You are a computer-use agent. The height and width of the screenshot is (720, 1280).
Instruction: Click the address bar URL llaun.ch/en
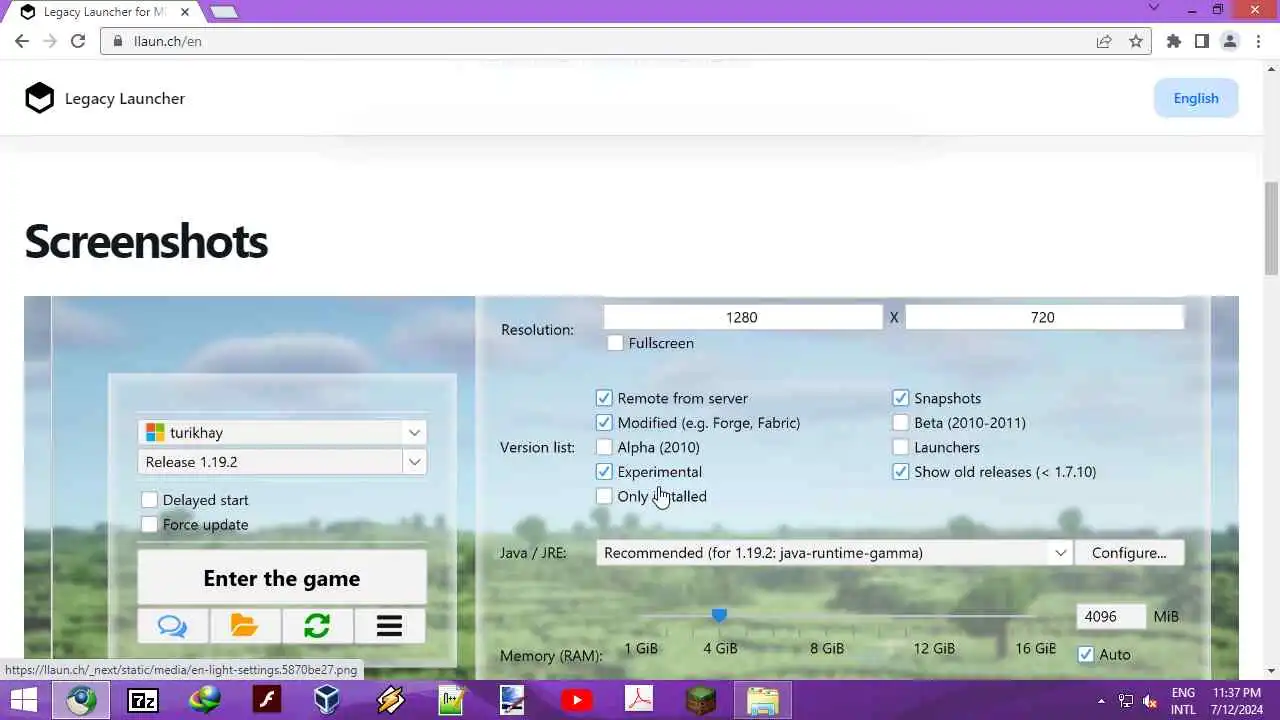click(168, 41)
